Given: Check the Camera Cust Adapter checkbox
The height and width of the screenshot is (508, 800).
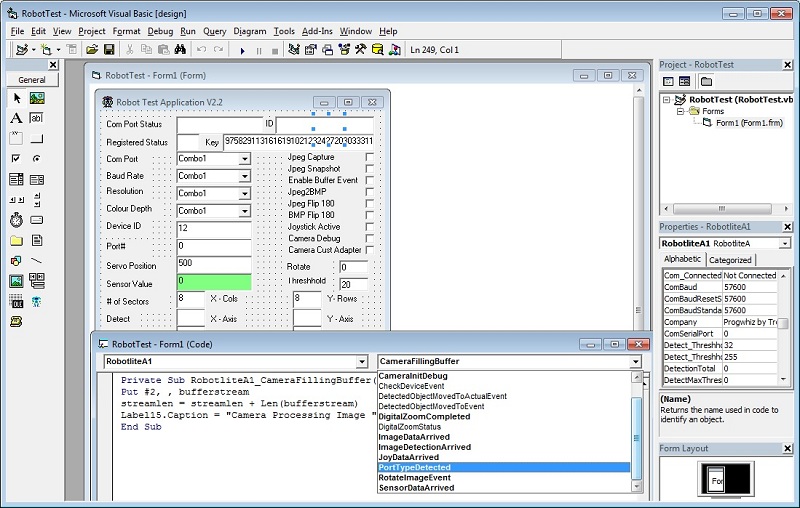Looking at the screenshot, I should coord(369,250).
